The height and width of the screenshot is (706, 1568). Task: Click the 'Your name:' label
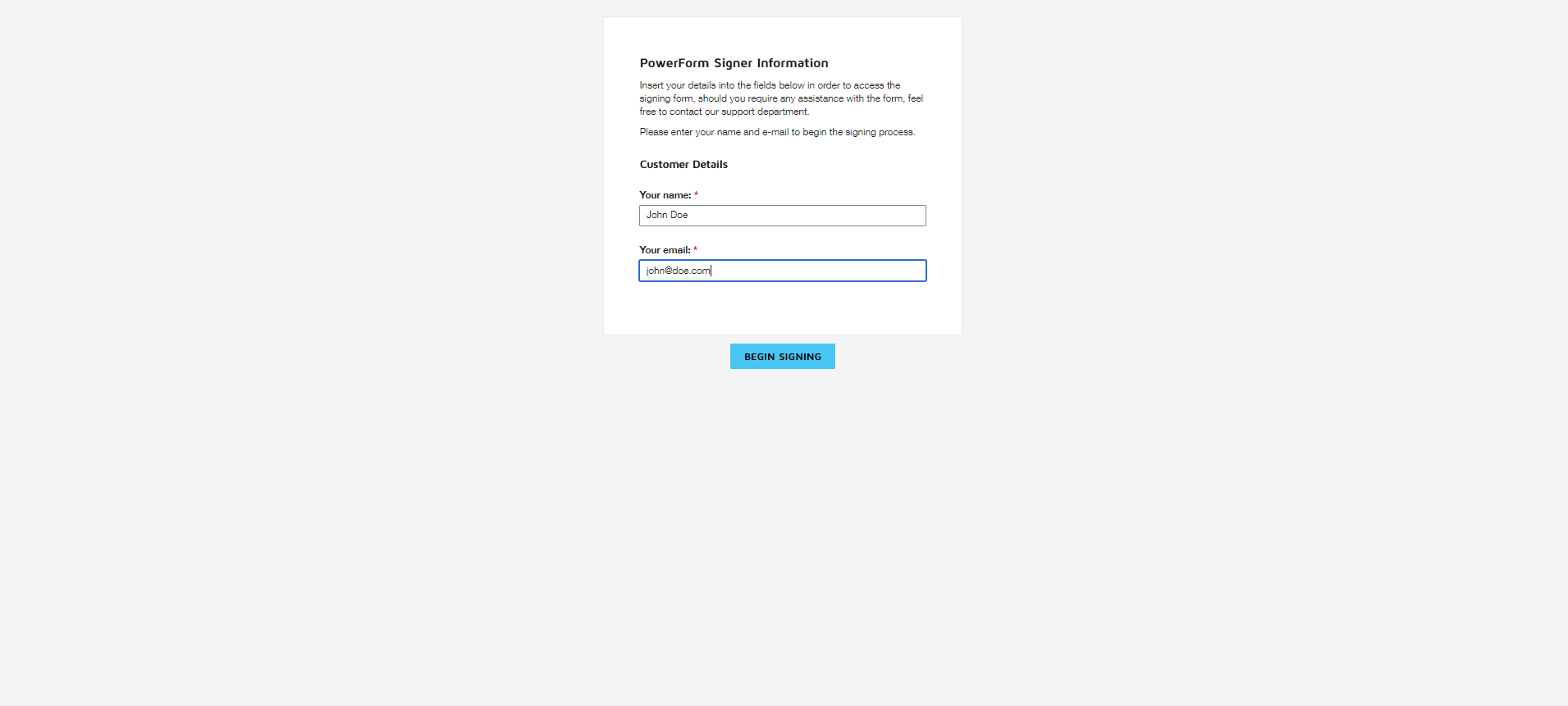click(665, 195)
